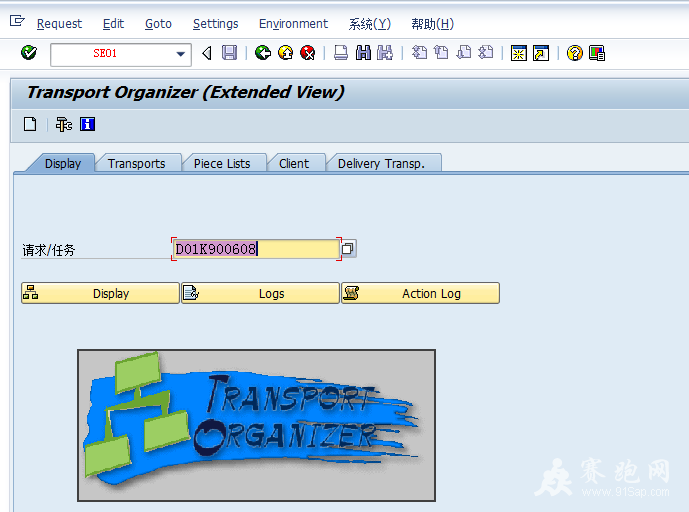
Task: Click the Previous Page icon
Action: 441,53
